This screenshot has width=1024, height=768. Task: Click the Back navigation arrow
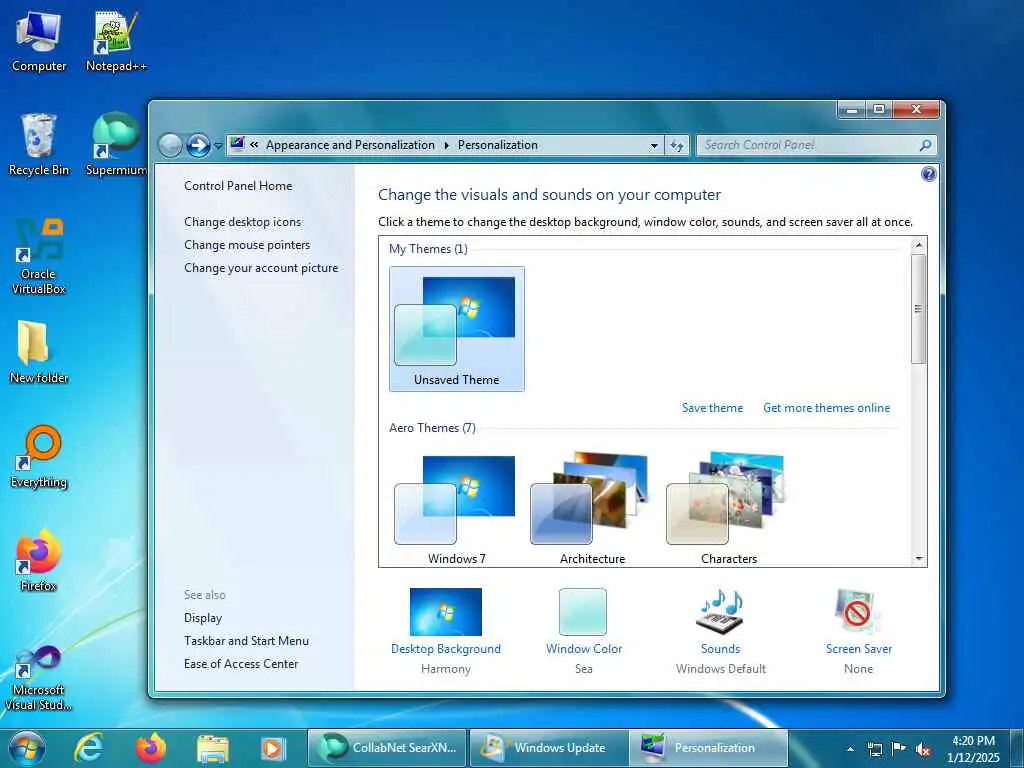170,145
